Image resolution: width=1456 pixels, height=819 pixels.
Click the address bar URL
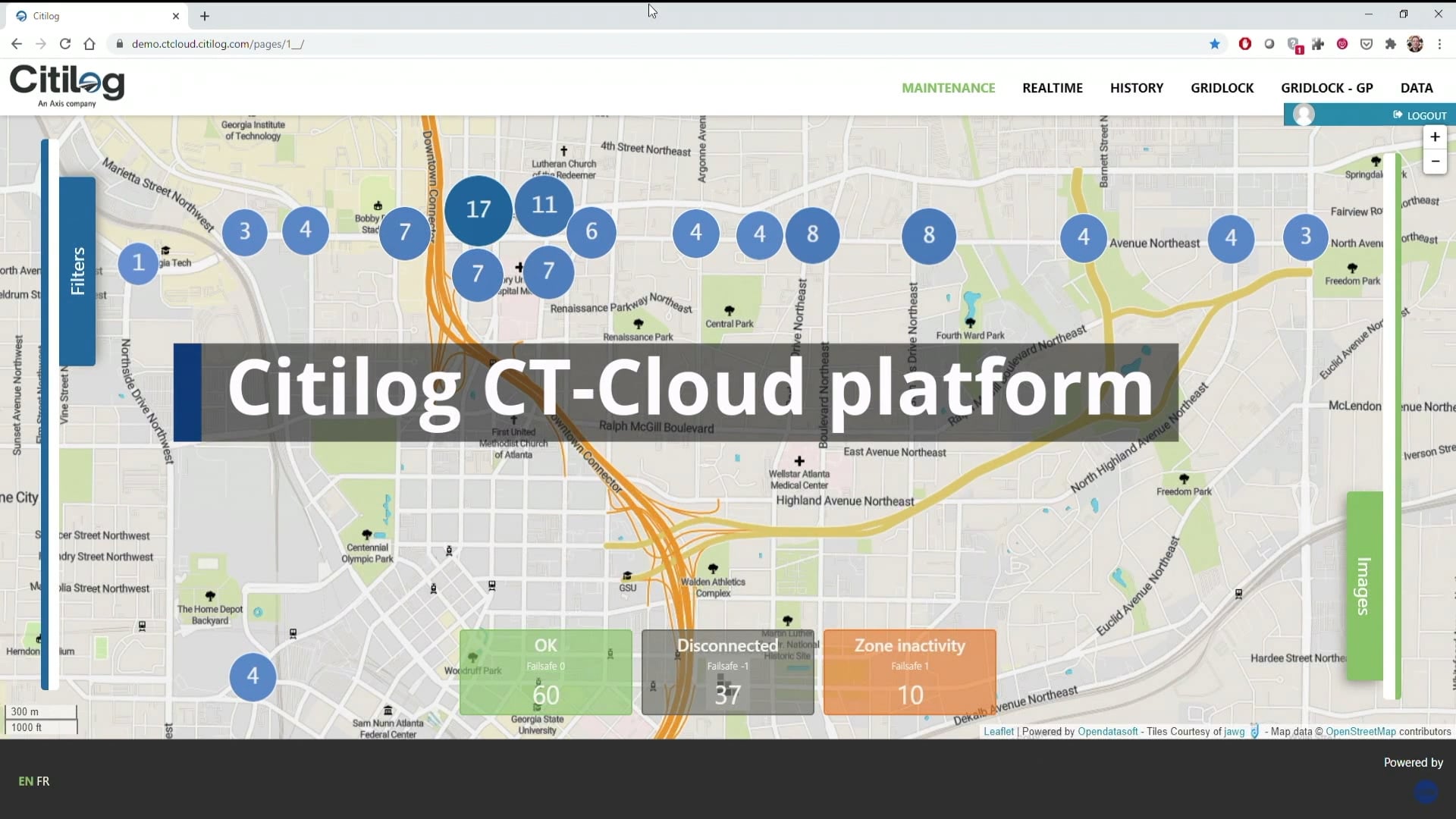pyautogui.click(x=218, y=44)
